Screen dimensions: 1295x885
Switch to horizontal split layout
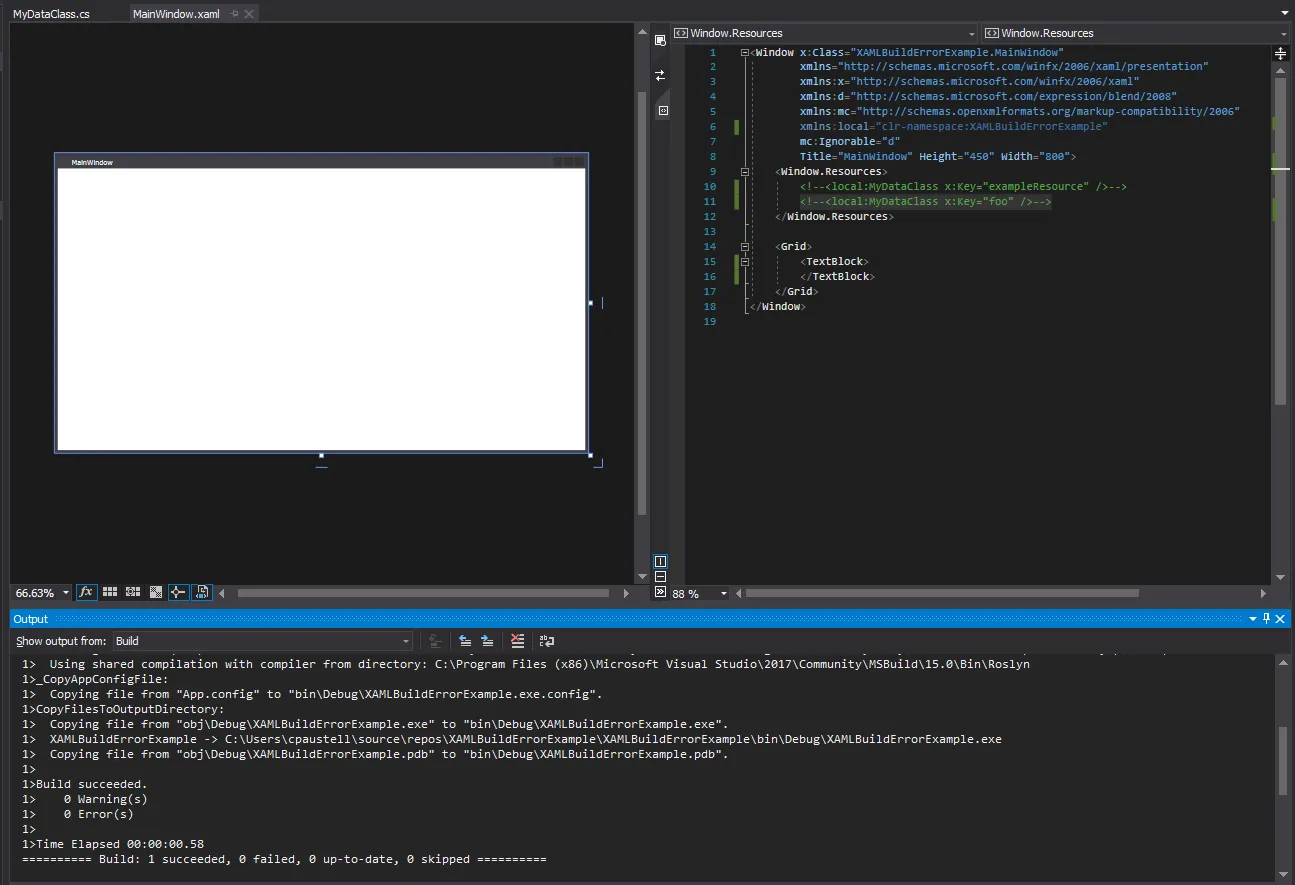pos(660,576)
